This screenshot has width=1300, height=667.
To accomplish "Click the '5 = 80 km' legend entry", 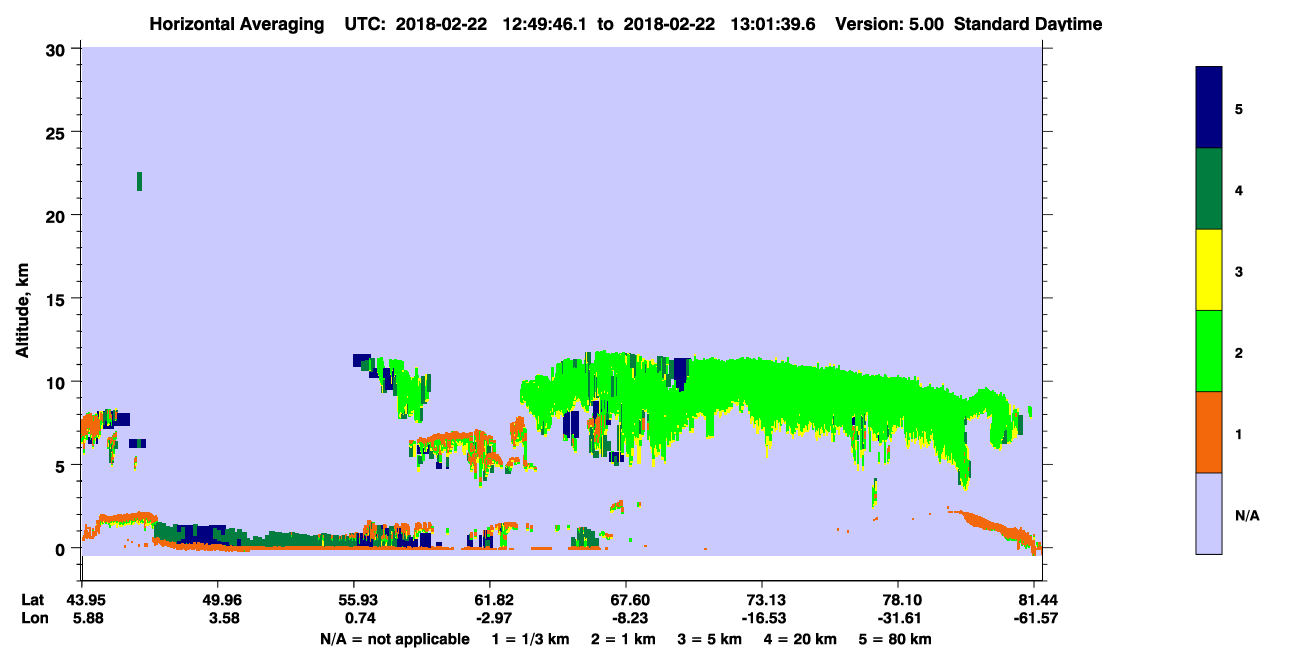I will coord(894,639).
